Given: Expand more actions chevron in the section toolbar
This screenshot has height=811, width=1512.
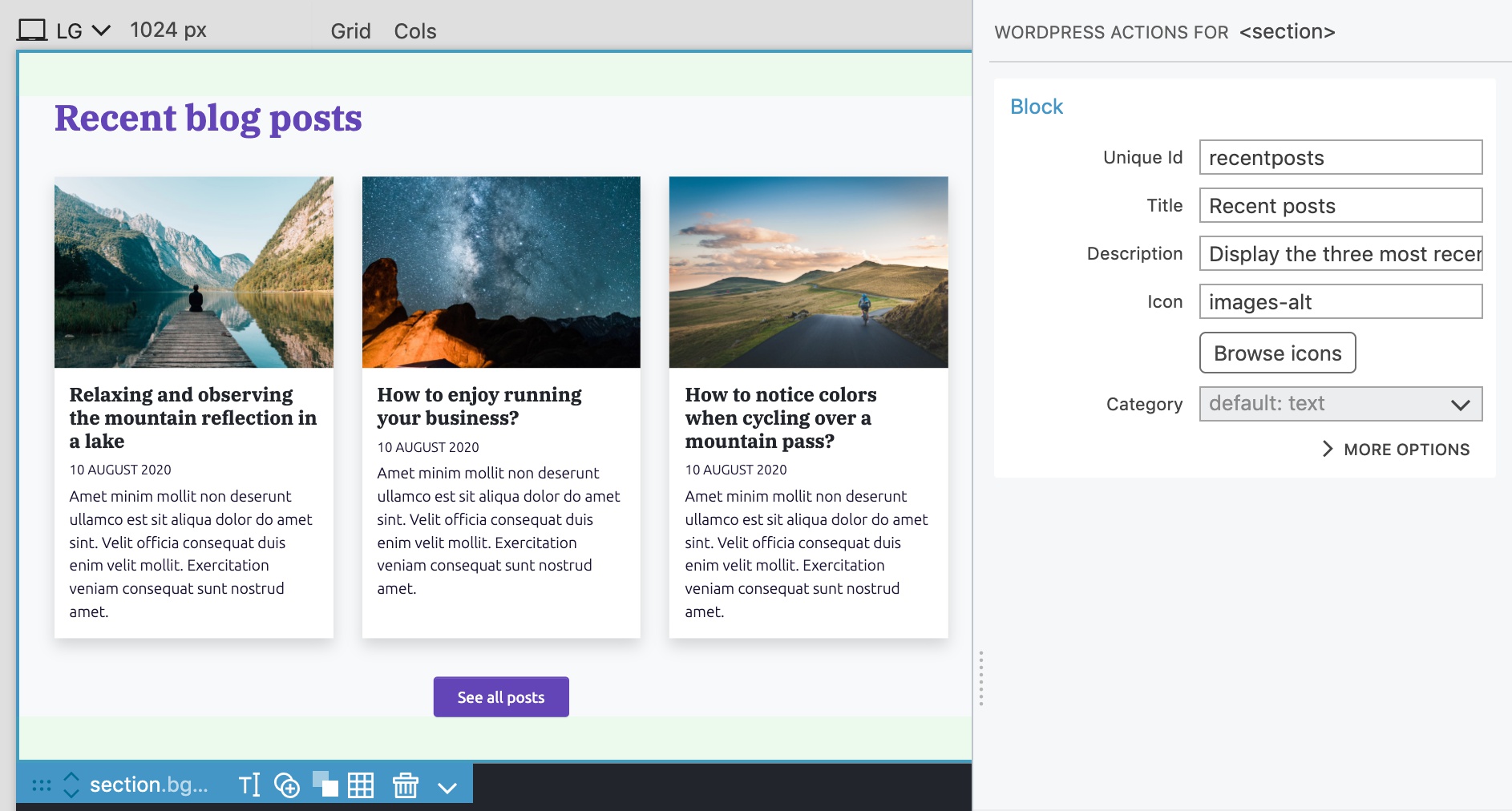Looking at the screenshot, I should pyautogui.click(x=447, y=788).
